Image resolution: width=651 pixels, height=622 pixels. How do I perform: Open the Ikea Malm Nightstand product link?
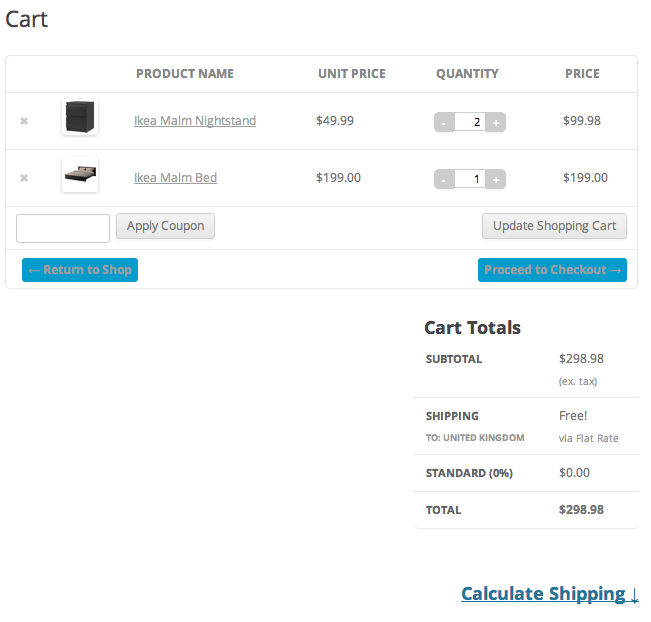(x=195, y=121)
